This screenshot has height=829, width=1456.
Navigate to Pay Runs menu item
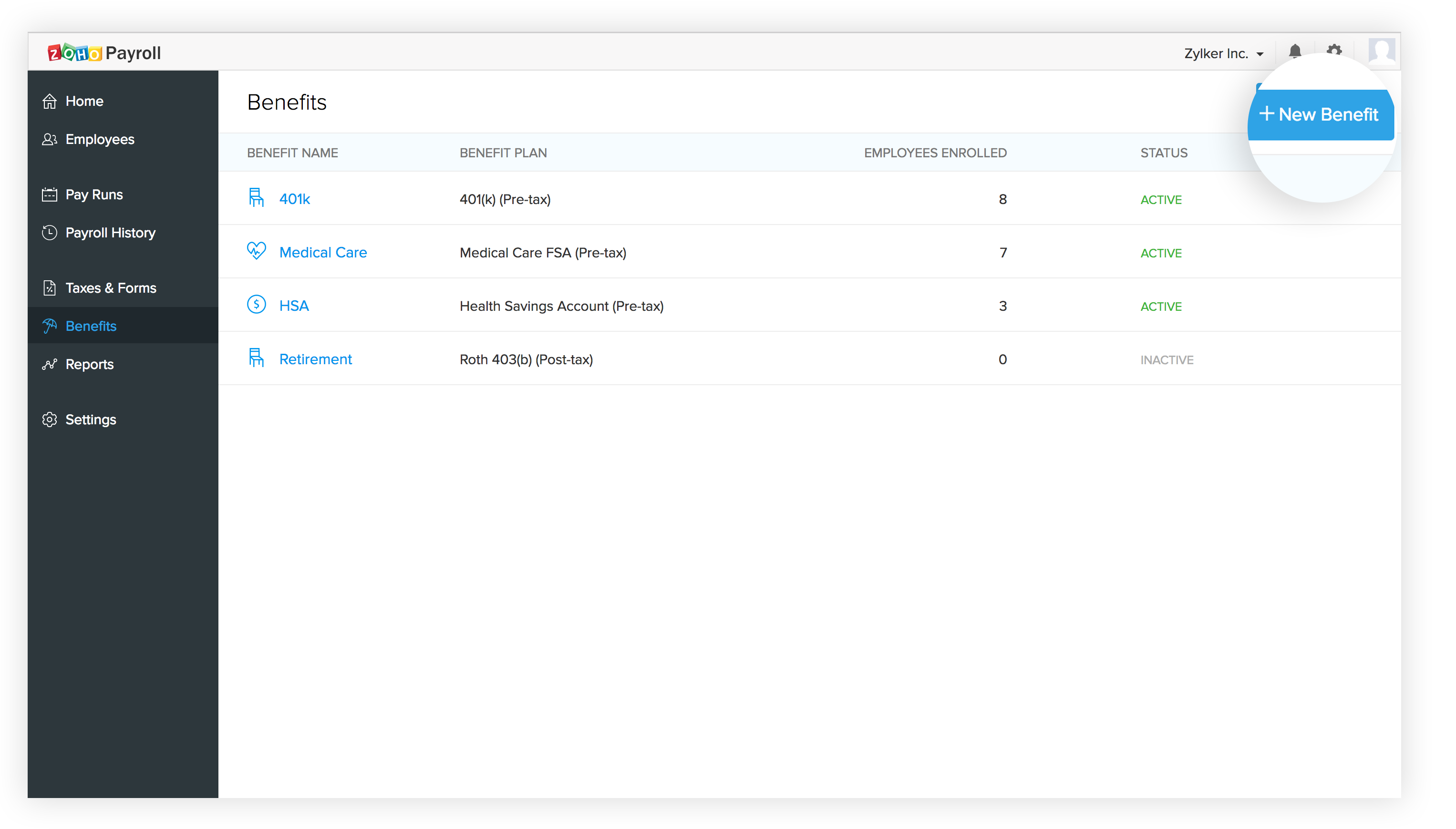pyautogui.click(x=93, y=194)
